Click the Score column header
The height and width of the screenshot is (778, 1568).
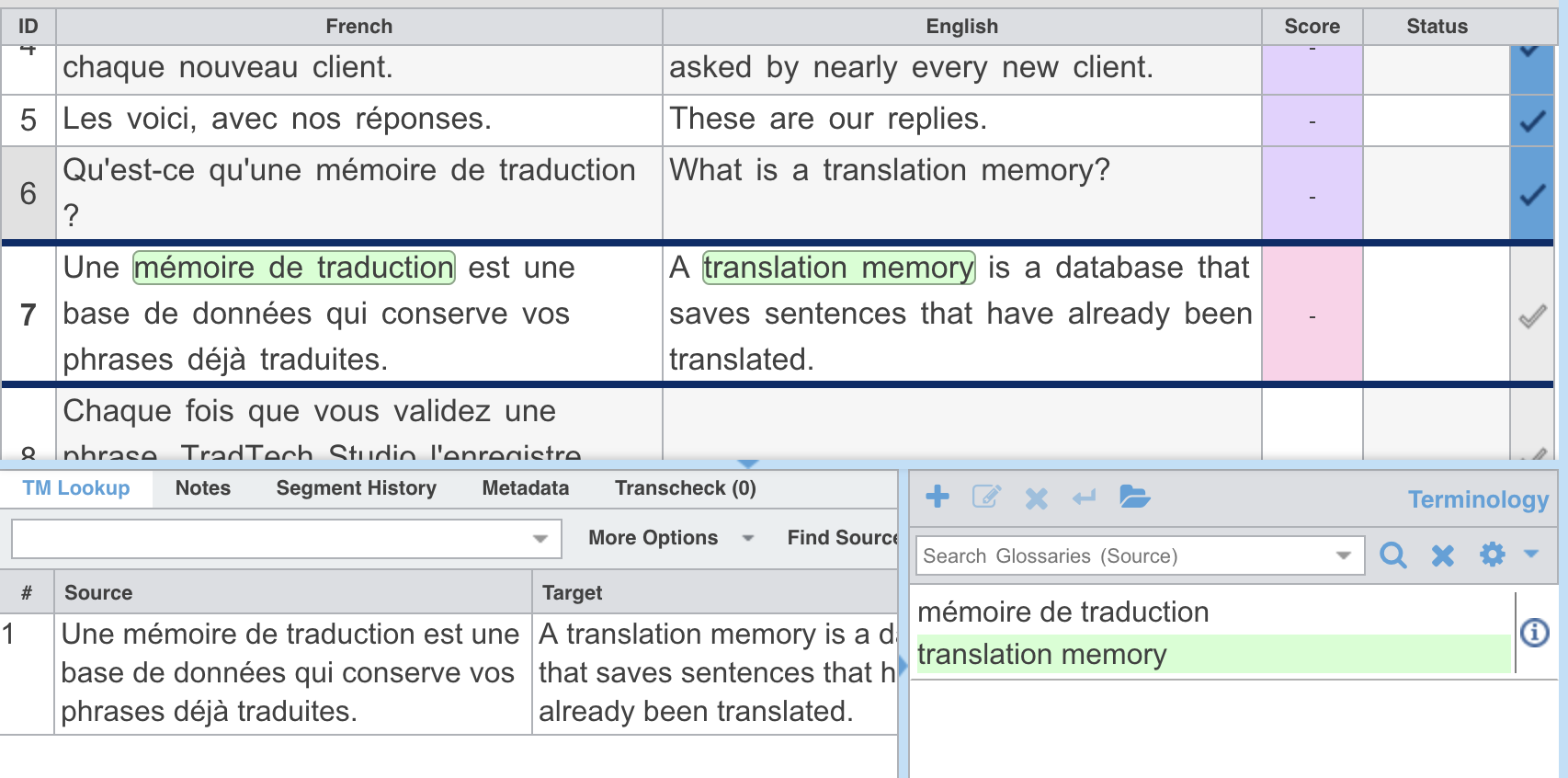(1312, 27)
